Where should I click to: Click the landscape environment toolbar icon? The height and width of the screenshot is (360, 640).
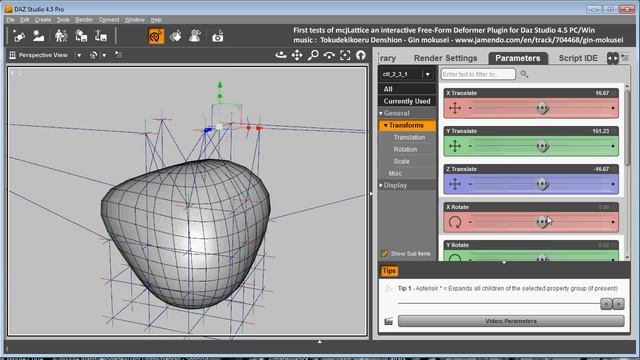tap(39, 36)
